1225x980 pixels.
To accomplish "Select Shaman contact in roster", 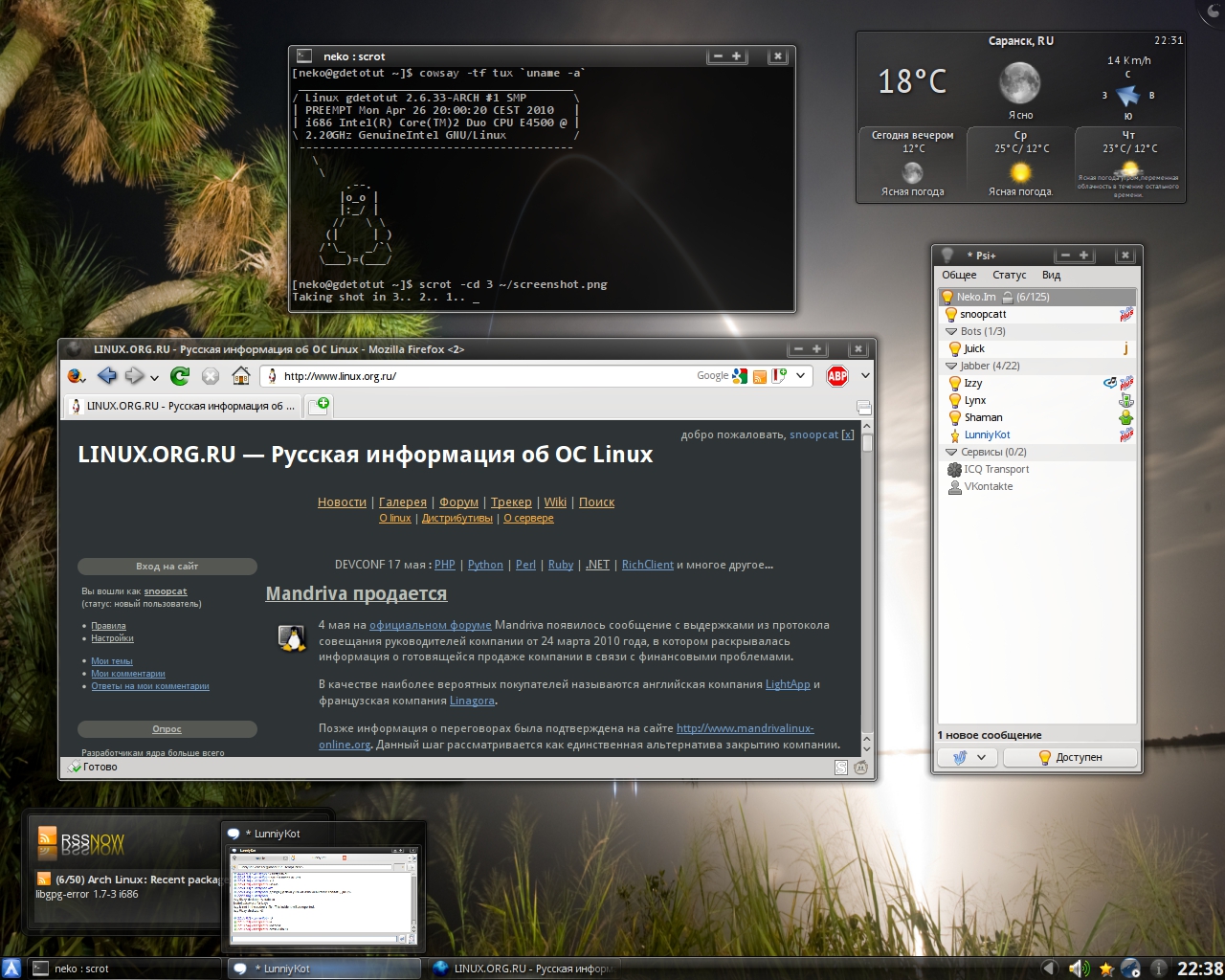I will pos(1037,417).
